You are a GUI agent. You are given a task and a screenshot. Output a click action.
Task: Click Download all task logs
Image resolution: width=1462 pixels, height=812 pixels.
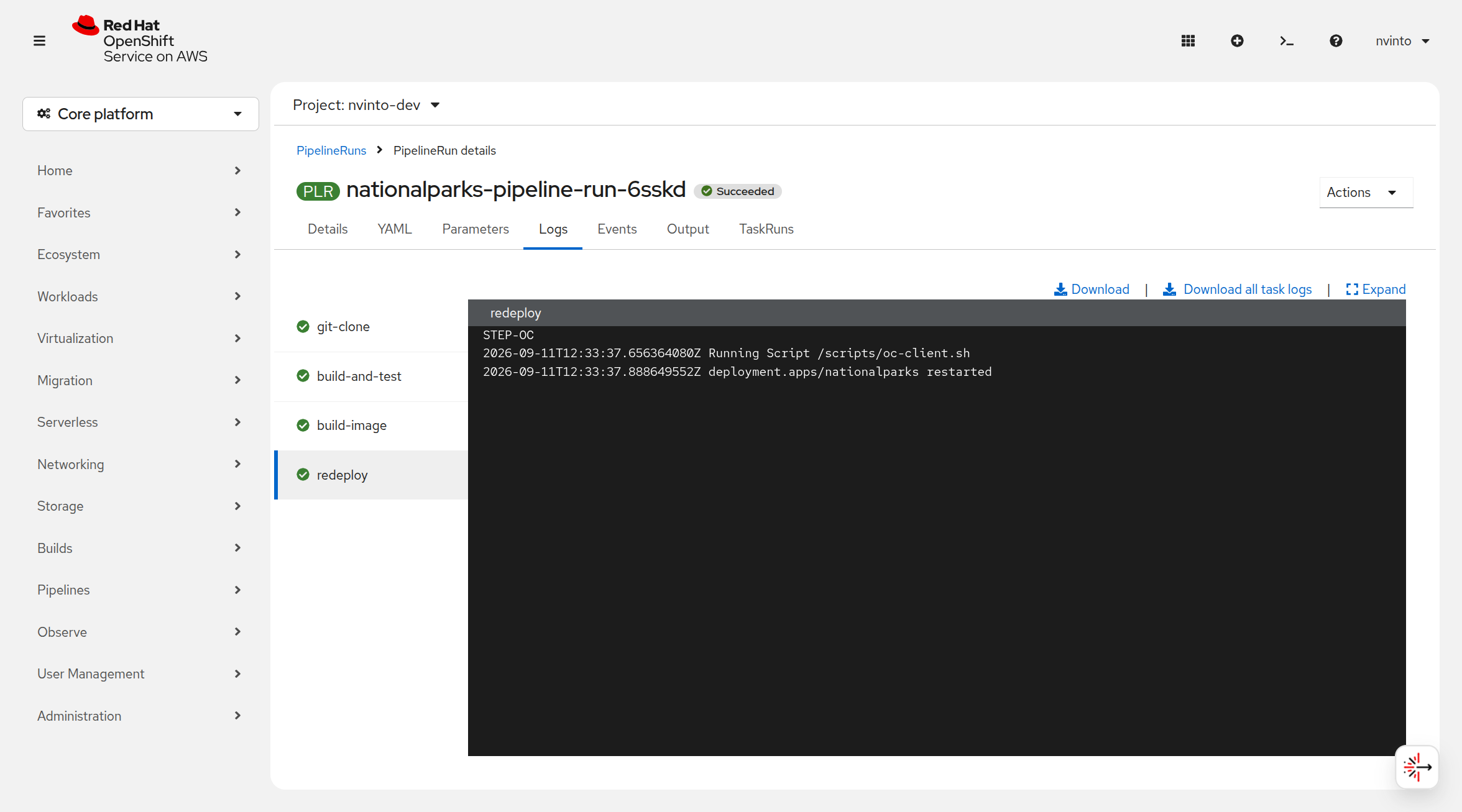pyautogui.click(x=1238, y=290)
